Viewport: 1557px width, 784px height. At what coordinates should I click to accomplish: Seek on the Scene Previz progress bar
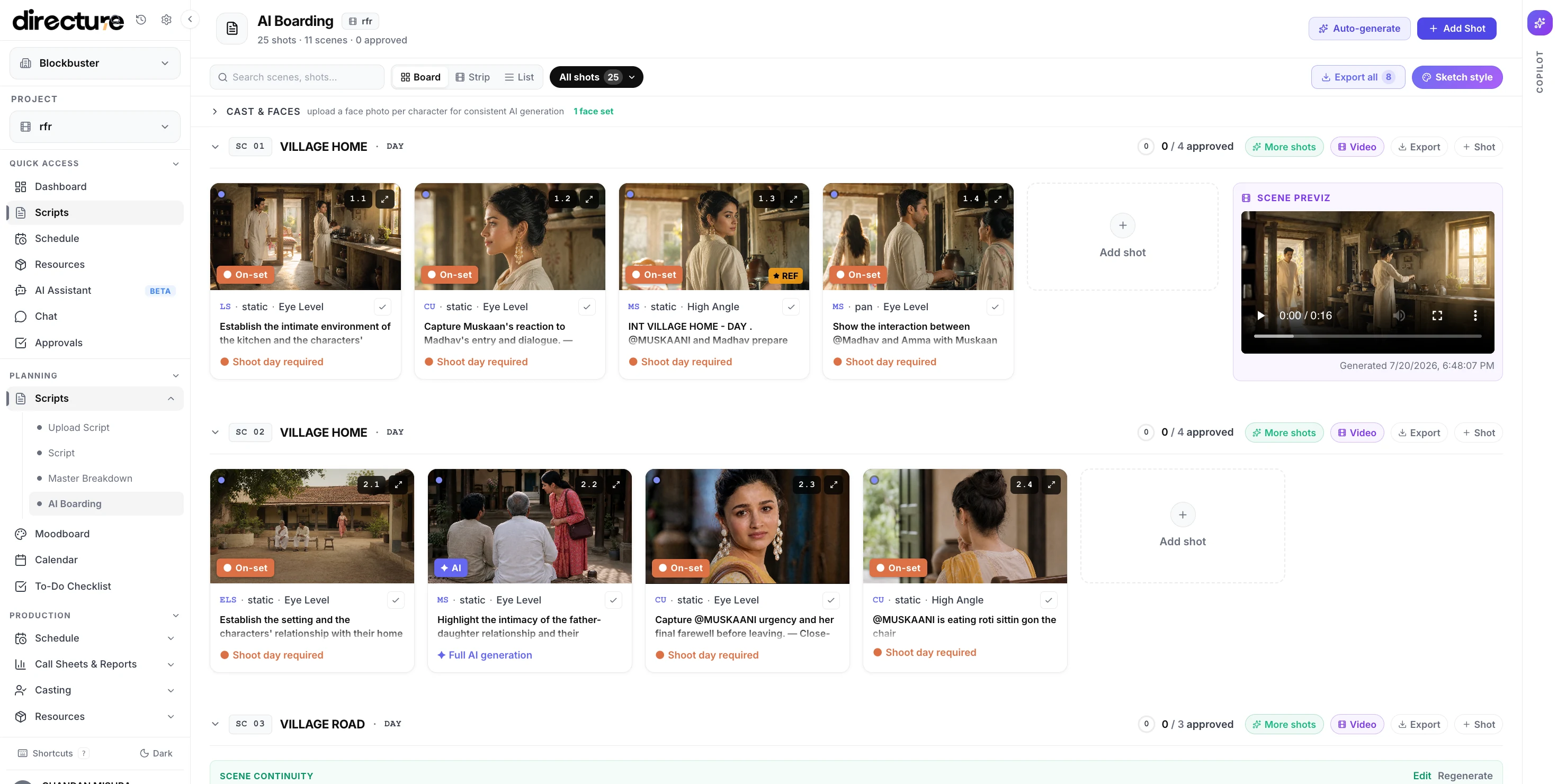[1367, 336]
